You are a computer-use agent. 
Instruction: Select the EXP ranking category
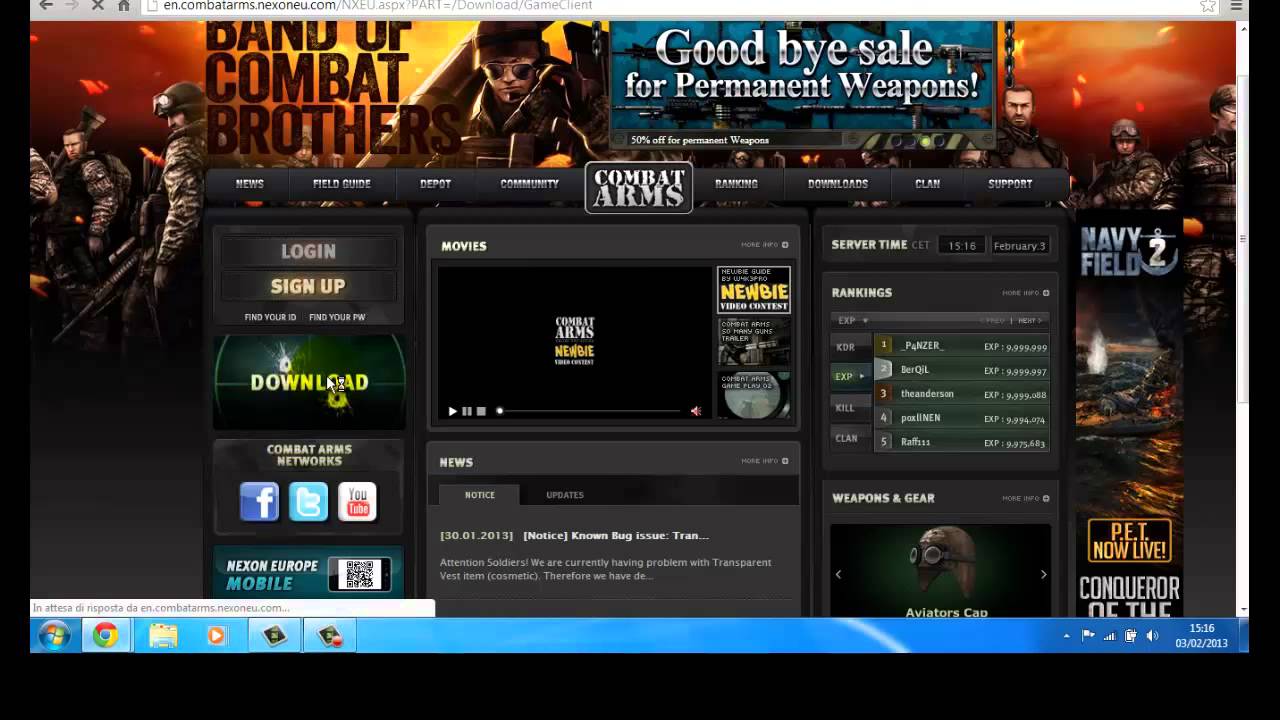(849, 376)
